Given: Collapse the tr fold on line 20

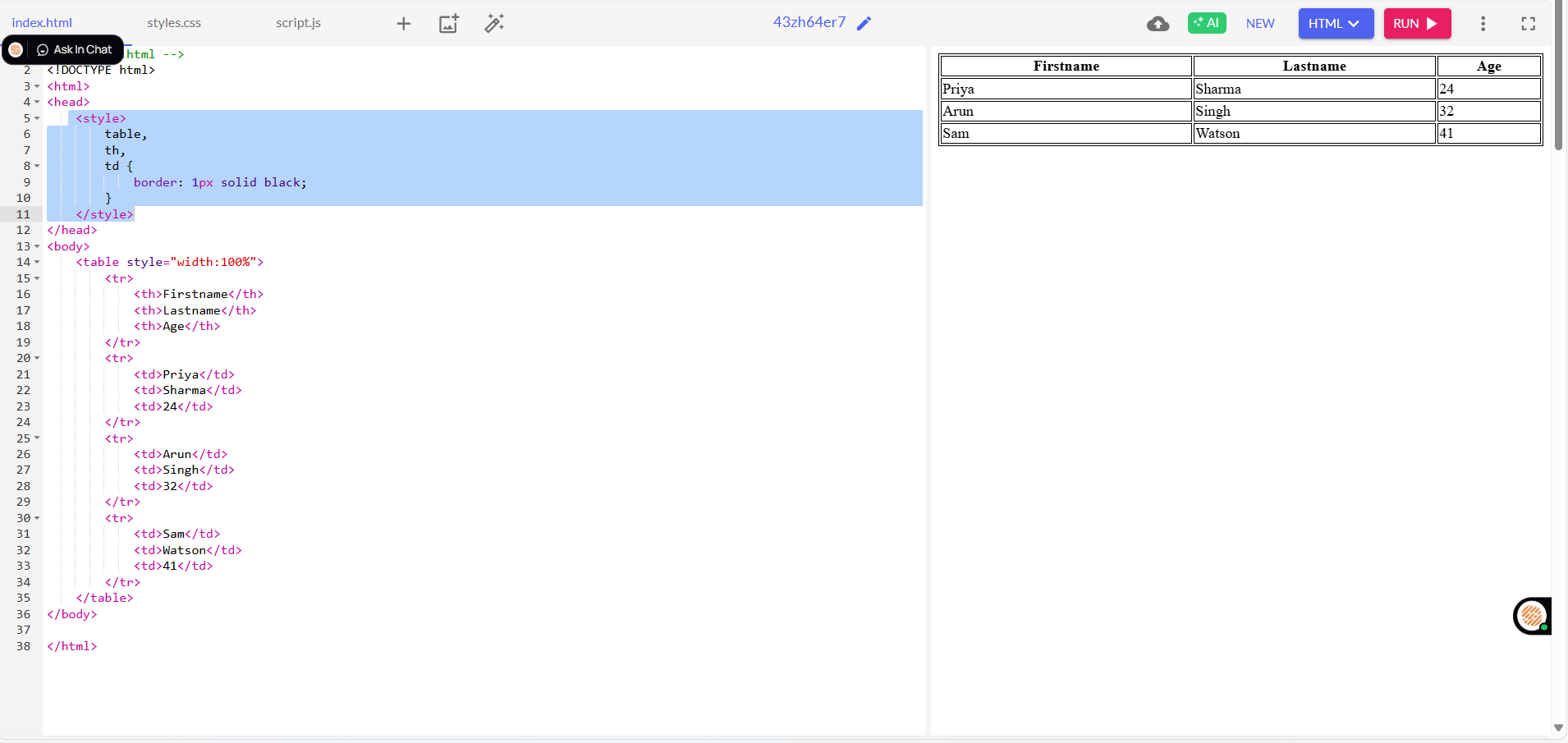Looking at the screenshot, I should tap(37, 359).
